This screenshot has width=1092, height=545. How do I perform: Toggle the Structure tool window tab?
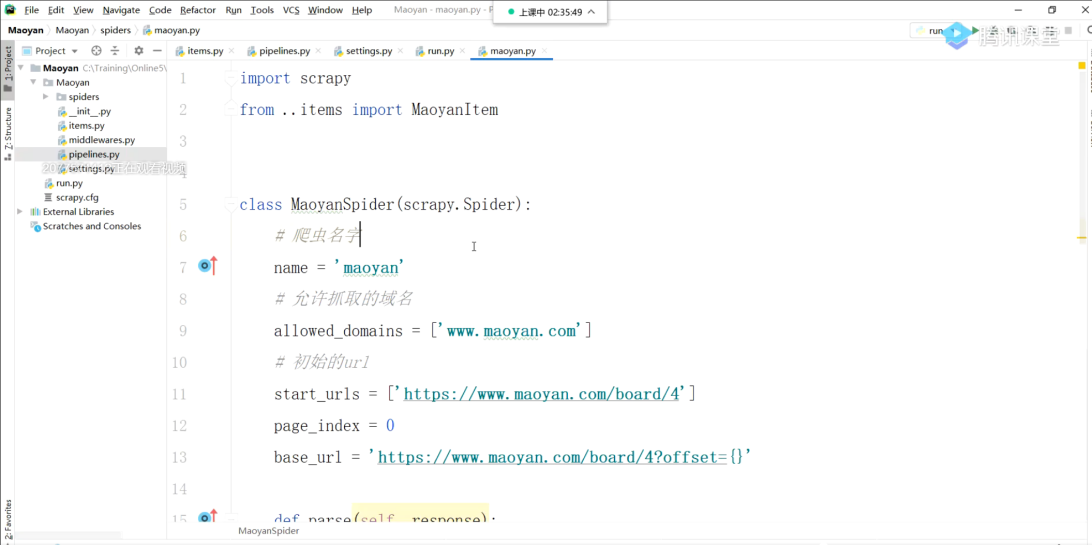coord(8,133)
